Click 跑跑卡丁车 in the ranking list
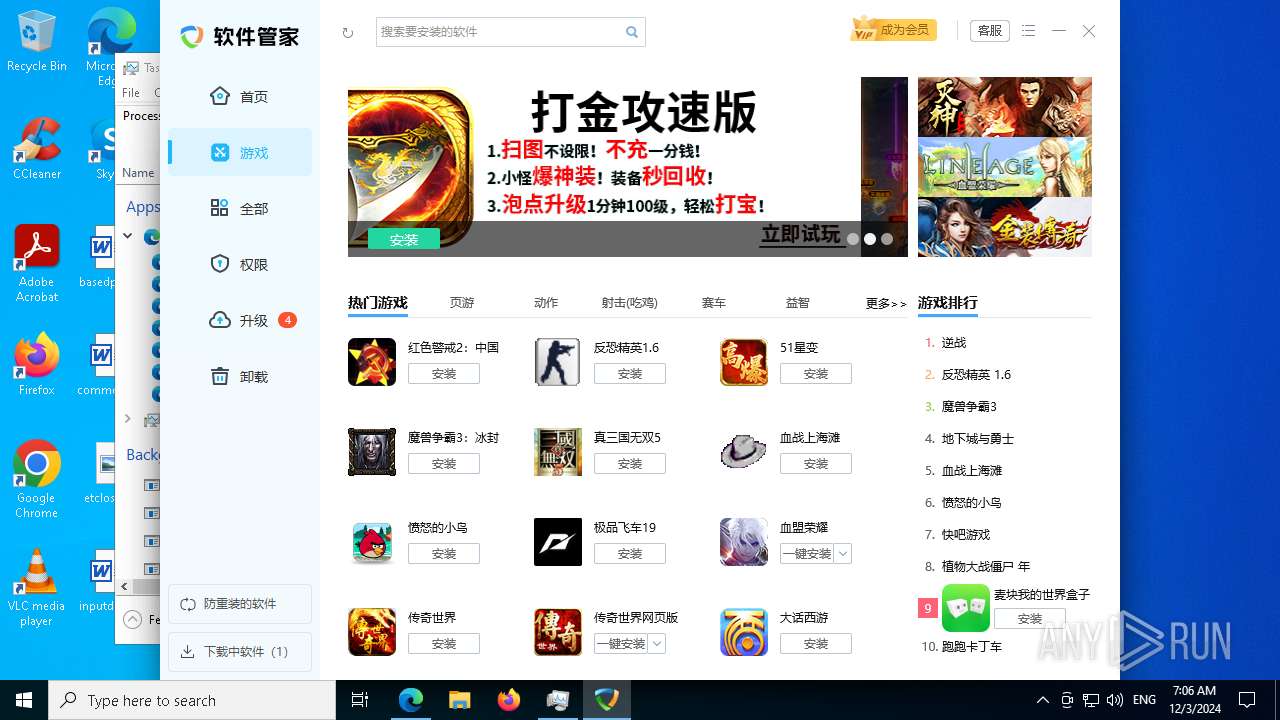This screenshot has width=1280, height=720. click(x=972, y=646)
